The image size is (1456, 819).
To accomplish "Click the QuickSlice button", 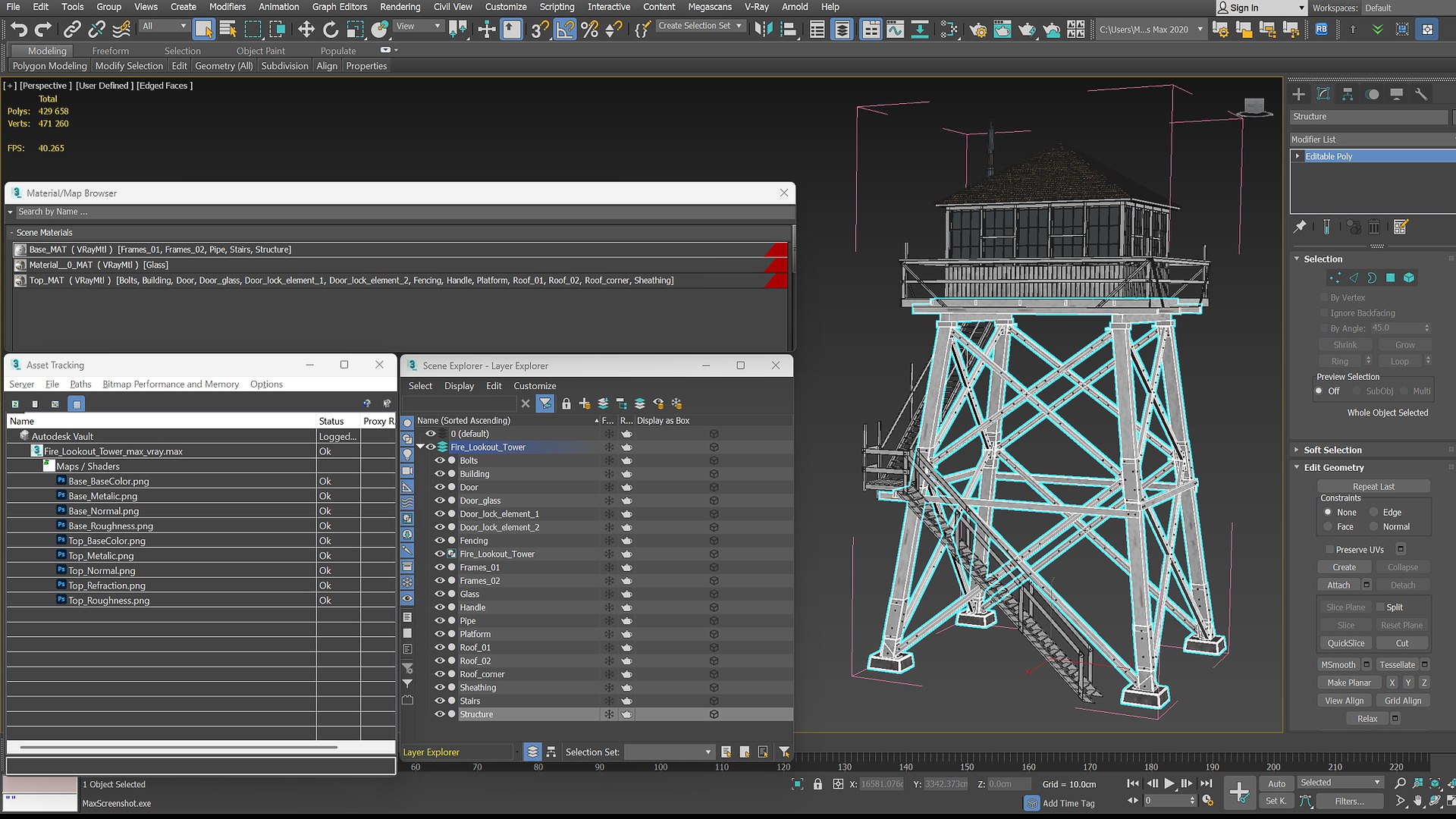I will pyautogui.click(x=1345, y=644).
